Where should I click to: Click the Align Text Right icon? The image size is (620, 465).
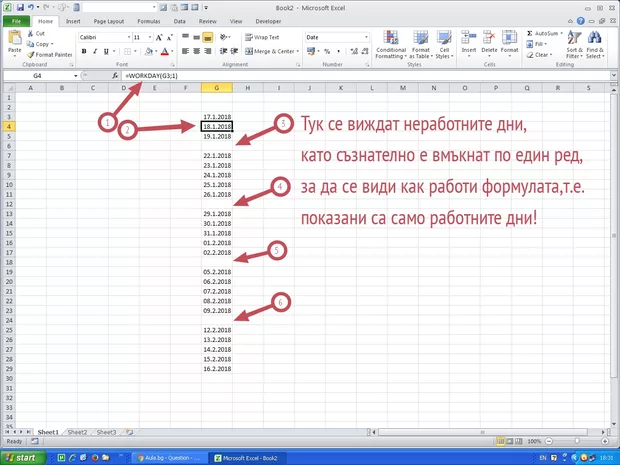pos(208,51)
